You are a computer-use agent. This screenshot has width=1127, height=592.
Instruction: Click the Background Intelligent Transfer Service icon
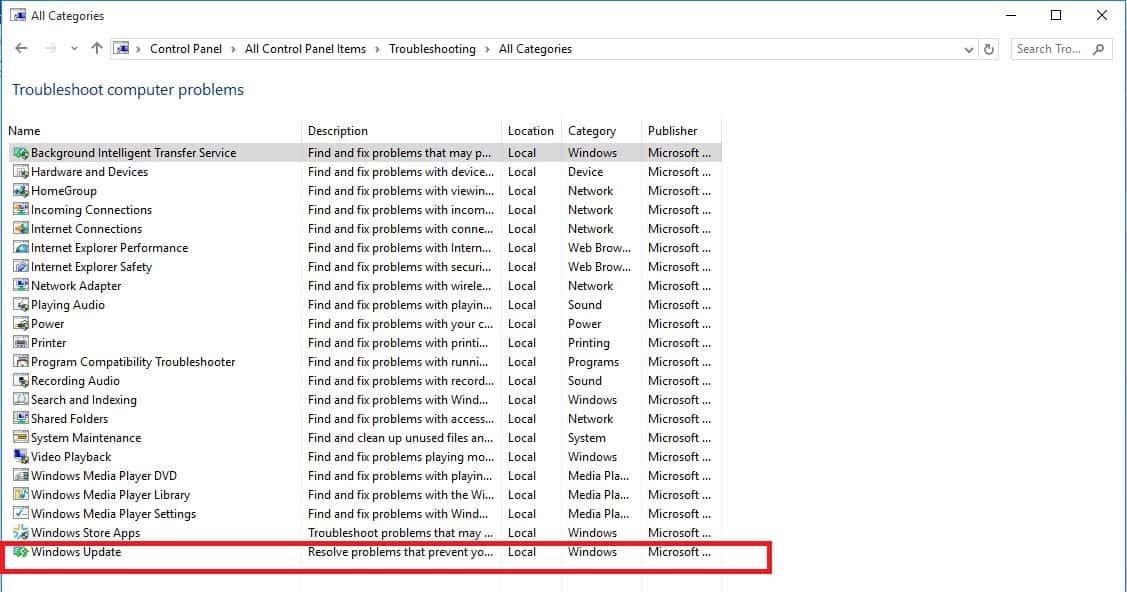(21, 153)
